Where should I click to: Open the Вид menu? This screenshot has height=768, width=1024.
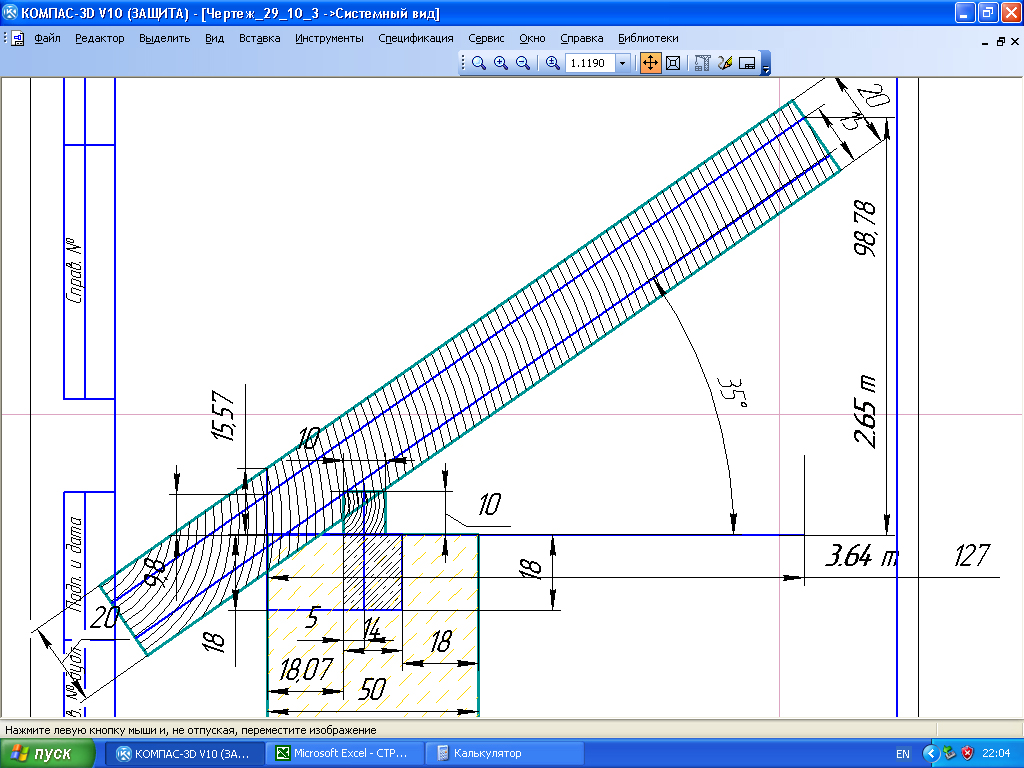tap(214, 39)
